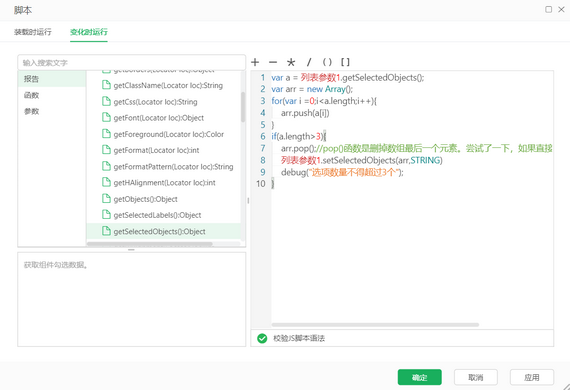Select the 参数 category

point(52,111)
